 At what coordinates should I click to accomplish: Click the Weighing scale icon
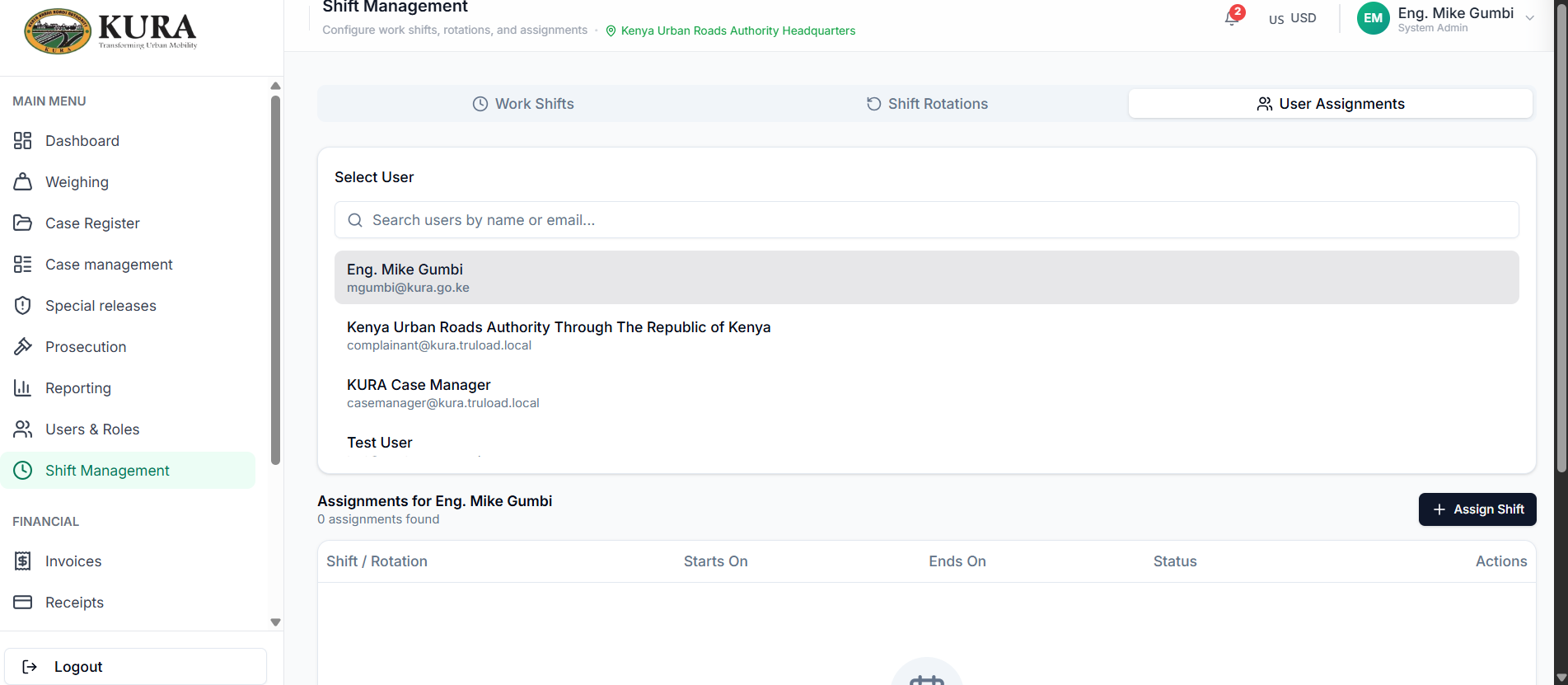point(23,182)
